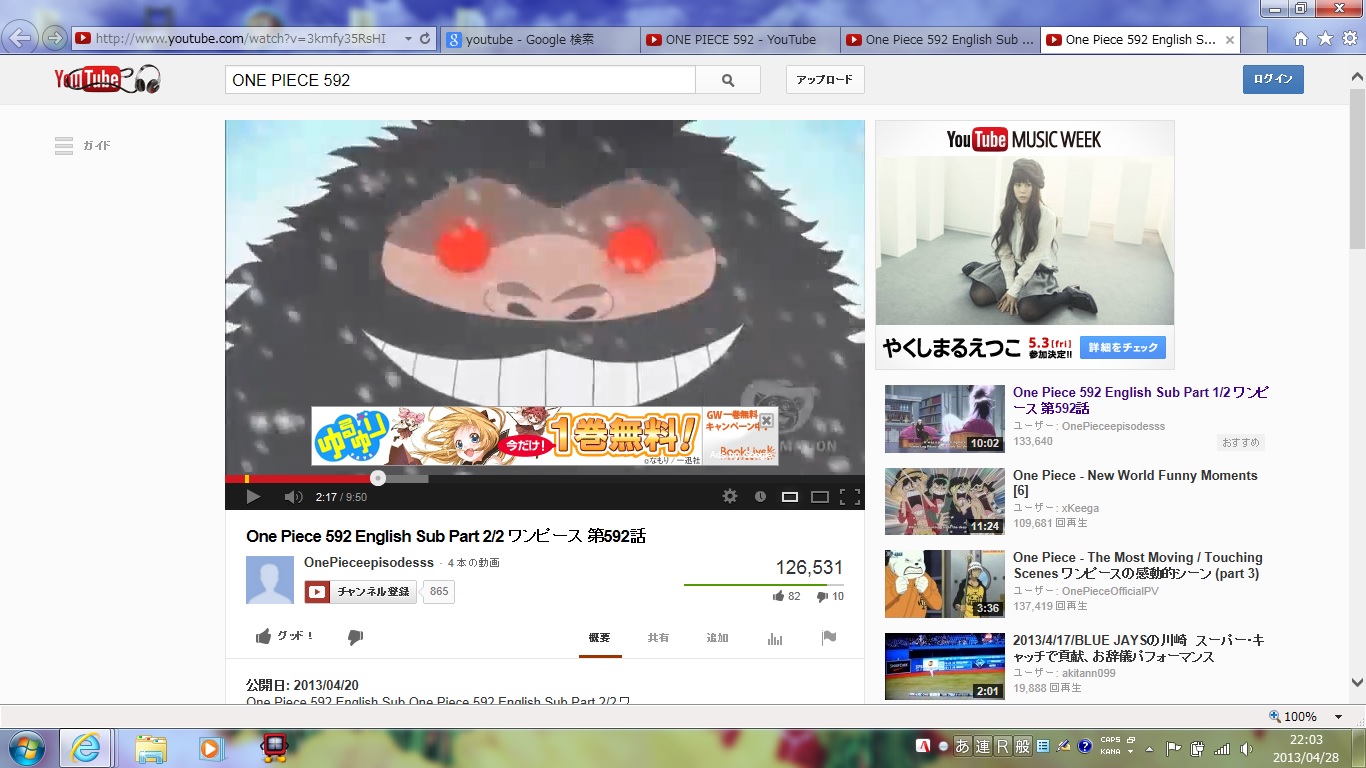This screenshot has width=1366, height=768.
Task: Click the Watch Later clock icon
Action: (760, 497)
